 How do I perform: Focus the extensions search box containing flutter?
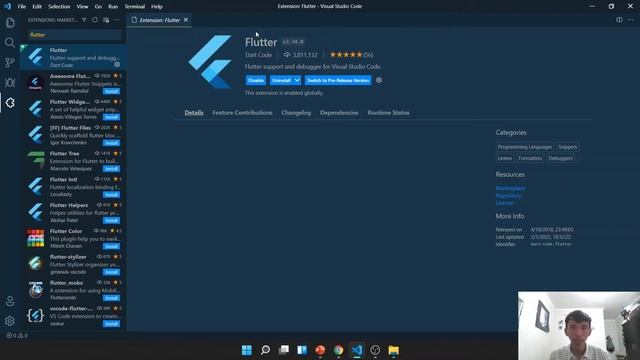click(x=75, y=35)
